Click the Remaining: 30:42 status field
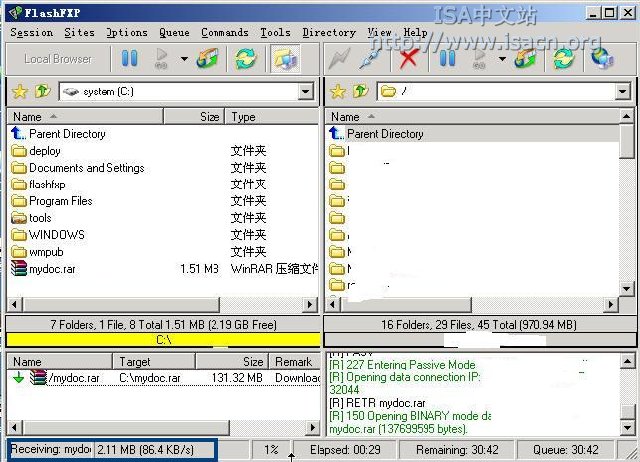 (x=457, y=450)
